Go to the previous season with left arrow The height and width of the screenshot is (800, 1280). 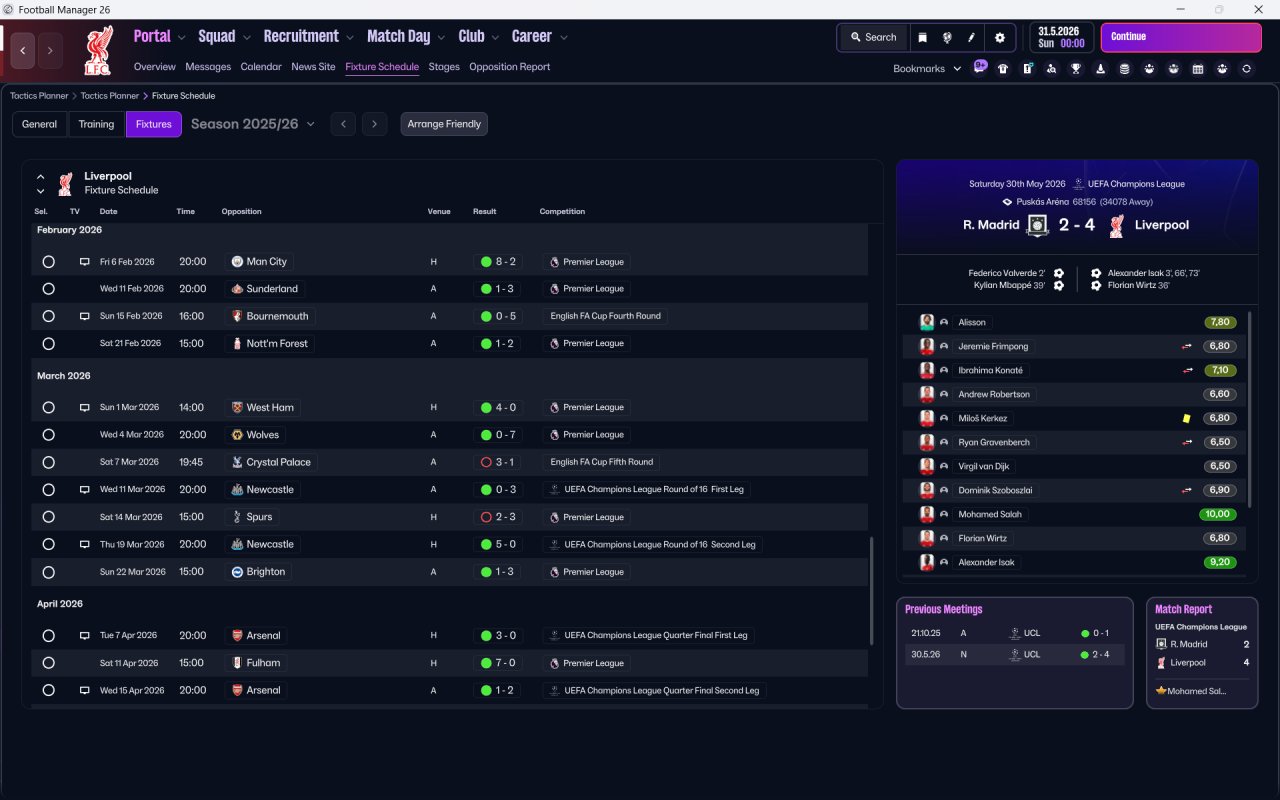pyautogui.click(x=343, y=124)
